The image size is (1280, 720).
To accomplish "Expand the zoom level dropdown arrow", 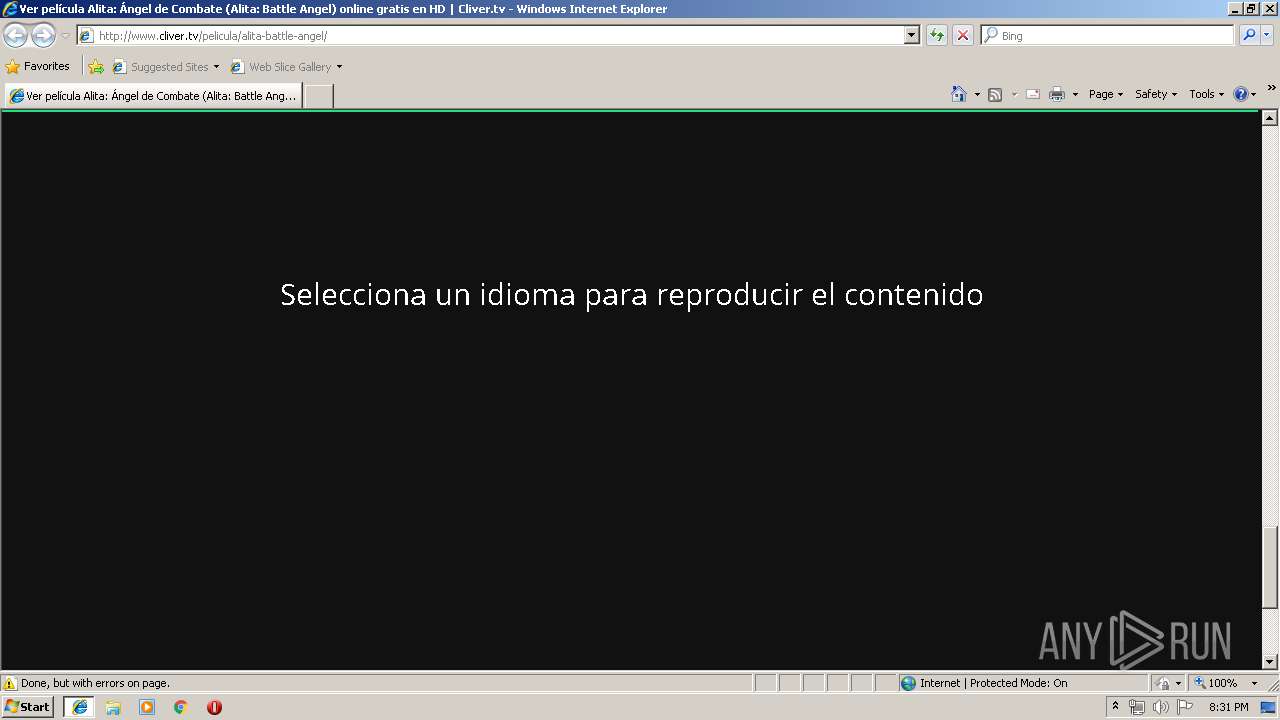I will tap(1254, 683).
